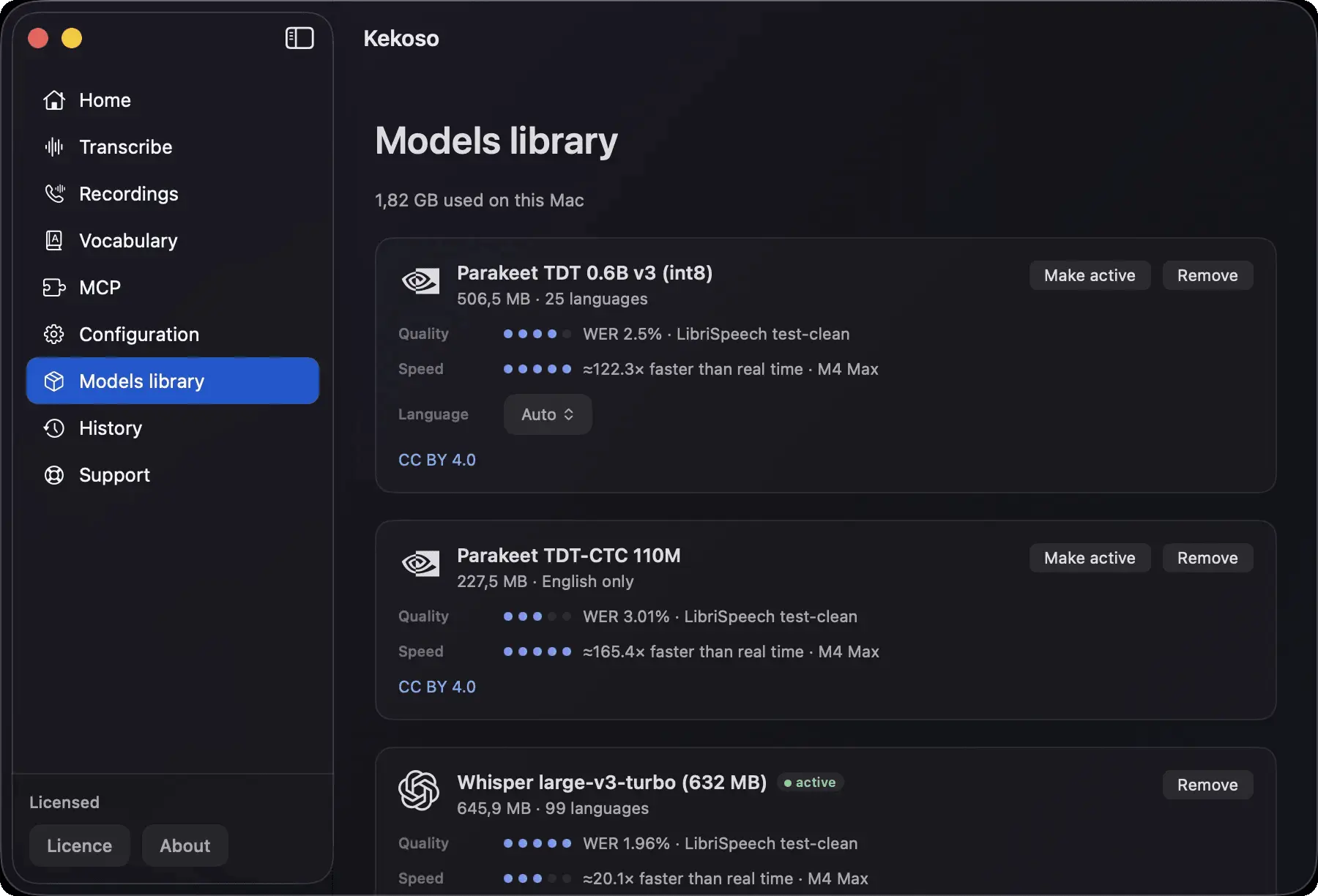Toggle the sidebar panel icon
The image size is (1318, 896).
point(299,38)
